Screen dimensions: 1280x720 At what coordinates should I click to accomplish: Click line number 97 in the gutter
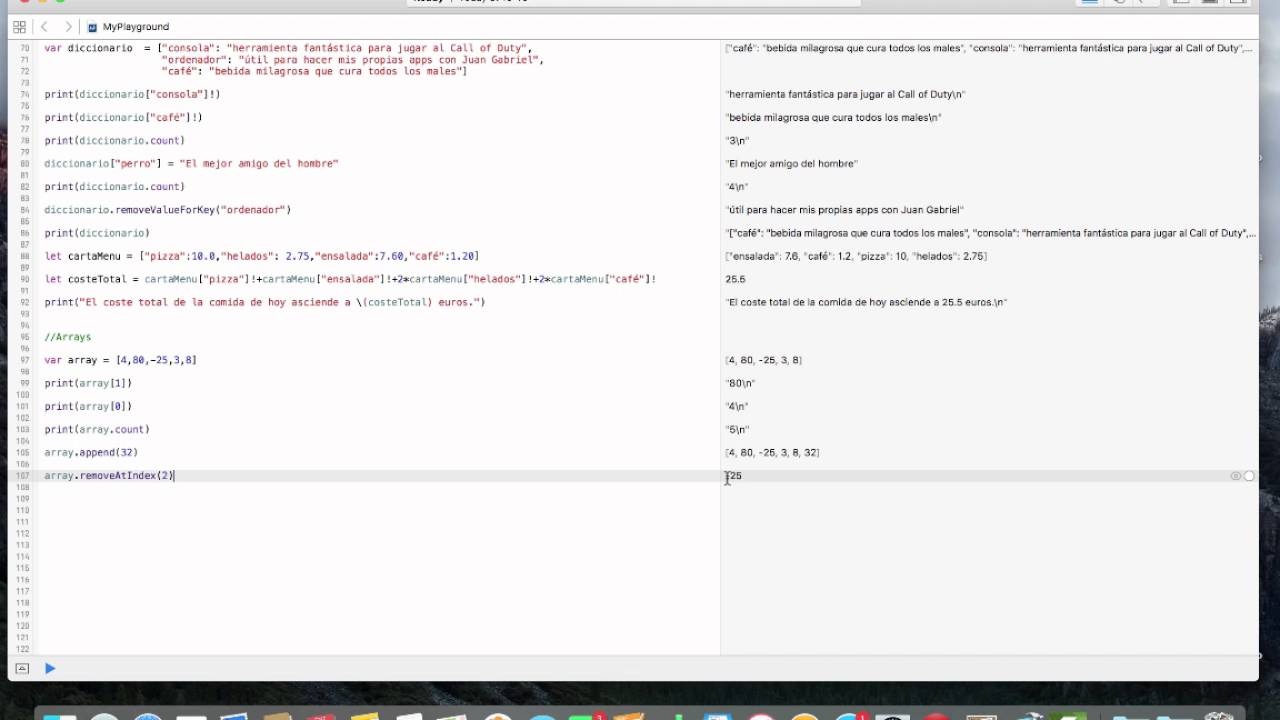click(x=25, y=360)
